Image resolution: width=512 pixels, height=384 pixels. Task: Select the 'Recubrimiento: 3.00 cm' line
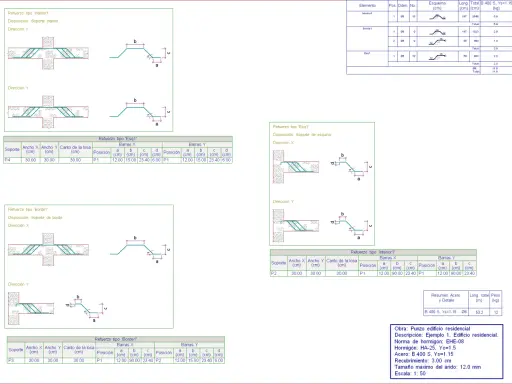point(423,361)
